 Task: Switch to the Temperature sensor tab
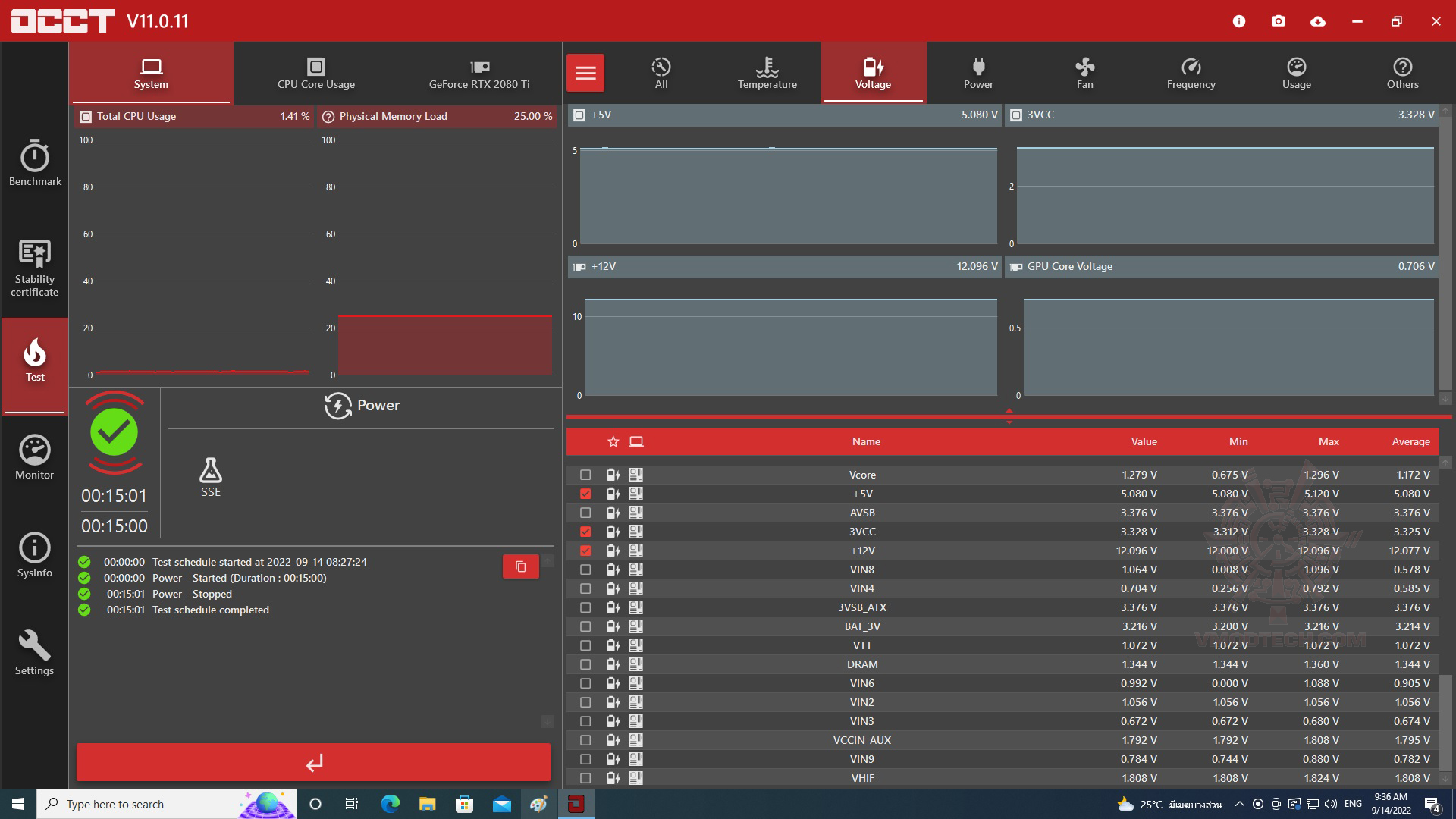click(767, 73)
